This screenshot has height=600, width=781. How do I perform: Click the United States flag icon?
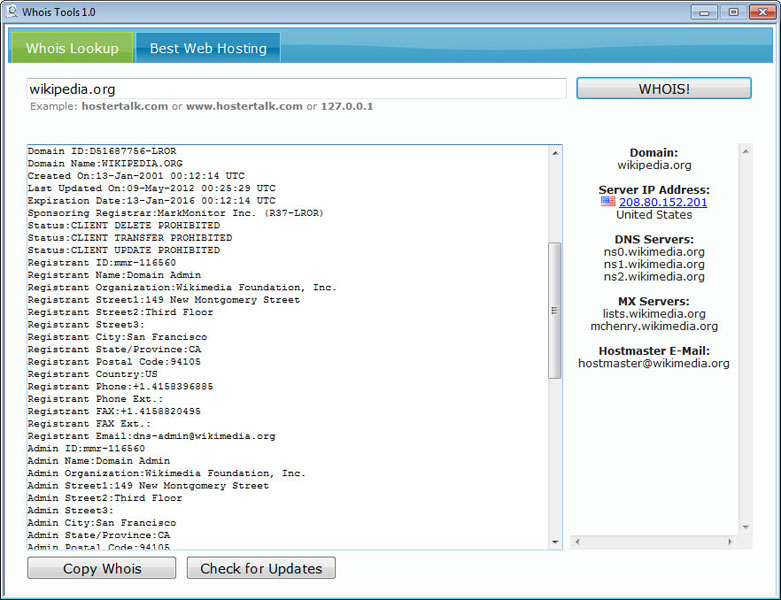coord(608,201)
